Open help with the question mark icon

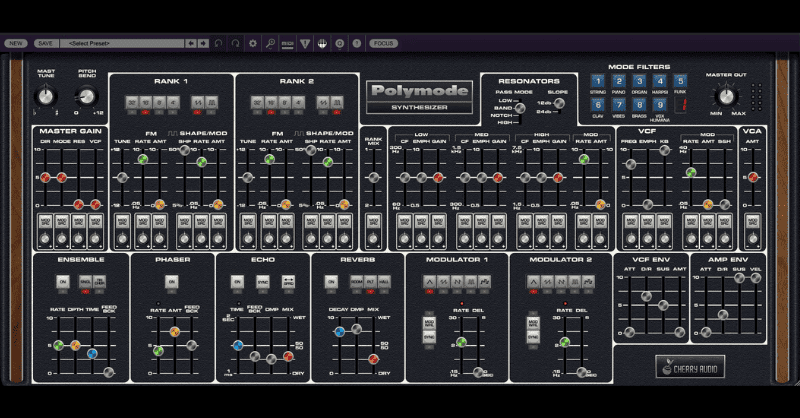357,43
